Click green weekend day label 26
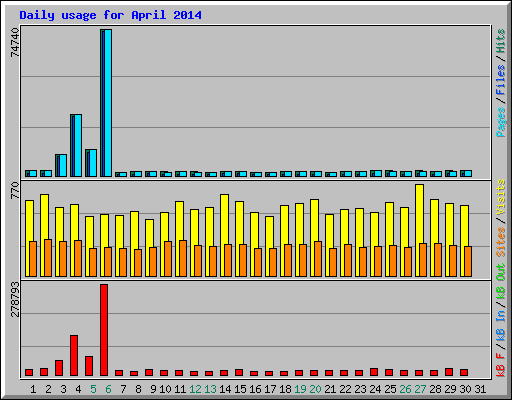This screenshot has width=512, height=400. tap(405, 389)
